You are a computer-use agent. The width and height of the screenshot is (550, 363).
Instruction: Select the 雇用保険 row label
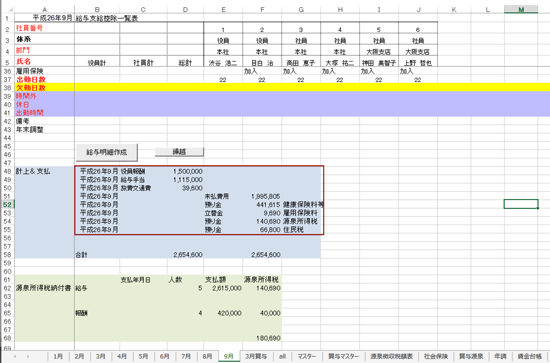coord(45,71)
